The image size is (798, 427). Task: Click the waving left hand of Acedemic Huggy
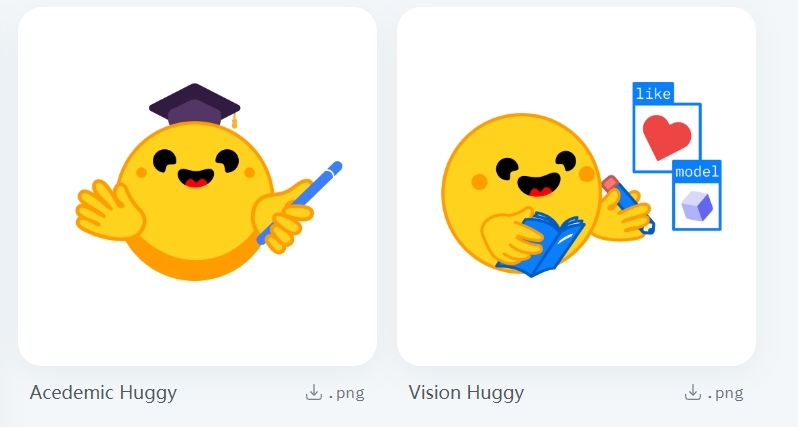[x=108, y=210]
